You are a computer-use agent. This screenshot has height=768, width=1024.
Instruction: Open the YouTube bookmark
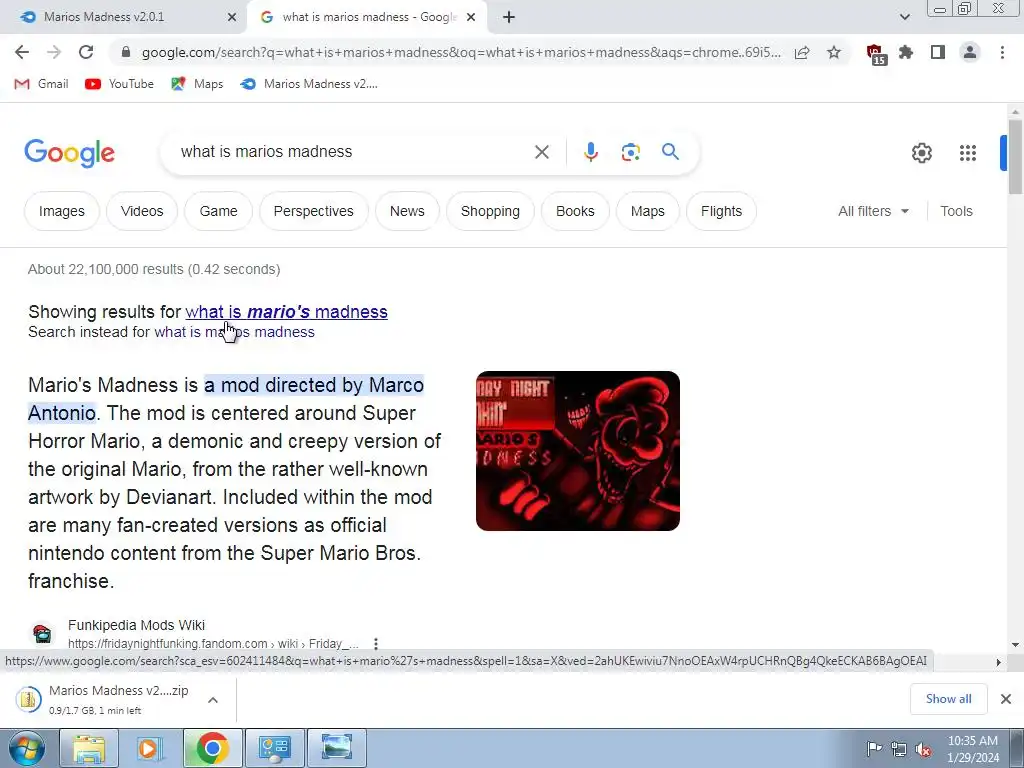[120, 84]
